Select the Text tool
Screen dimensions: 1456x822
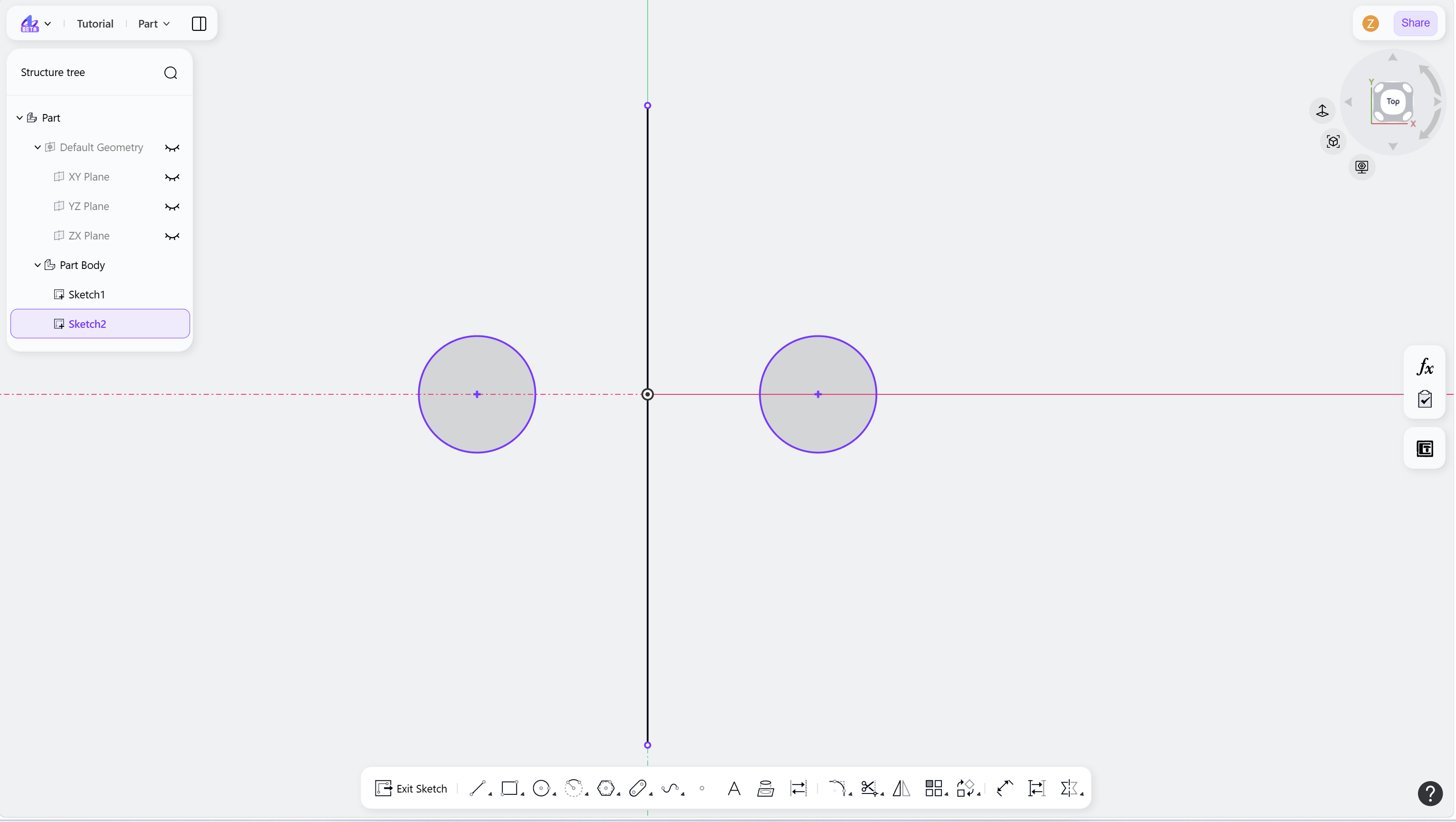click(734, 788)
